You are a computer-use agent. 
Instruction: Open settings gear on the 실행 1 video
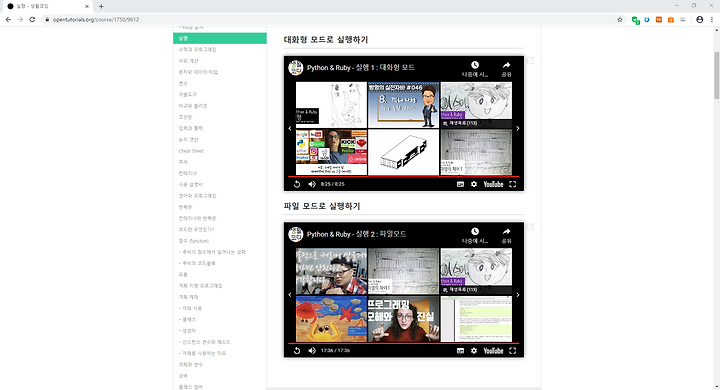[474, 184]
